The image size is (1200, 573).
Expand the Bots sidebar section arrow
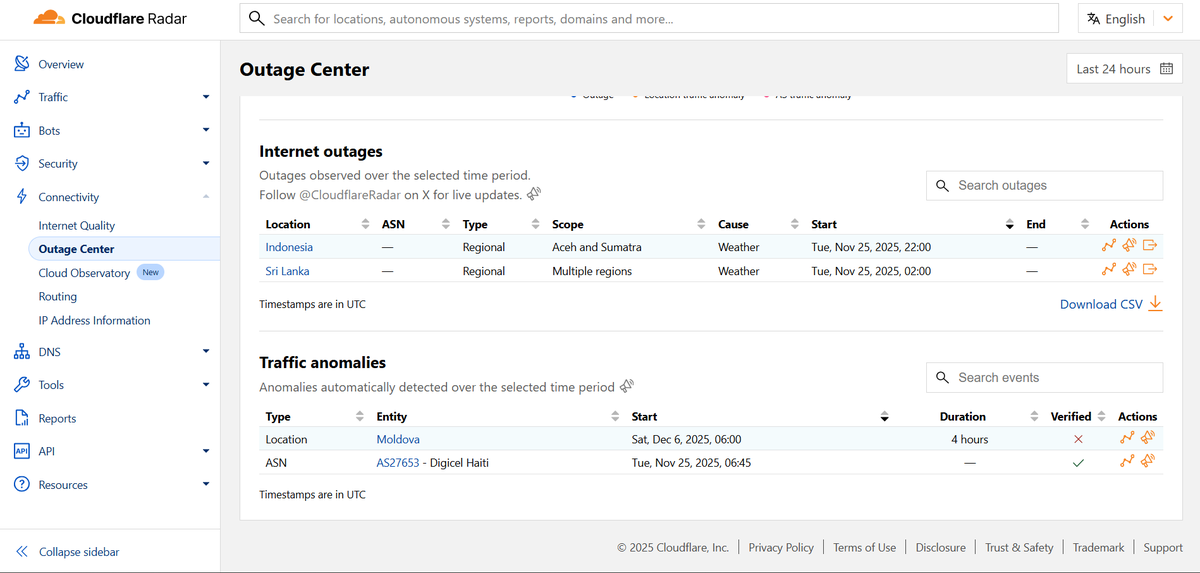(206, 130)
